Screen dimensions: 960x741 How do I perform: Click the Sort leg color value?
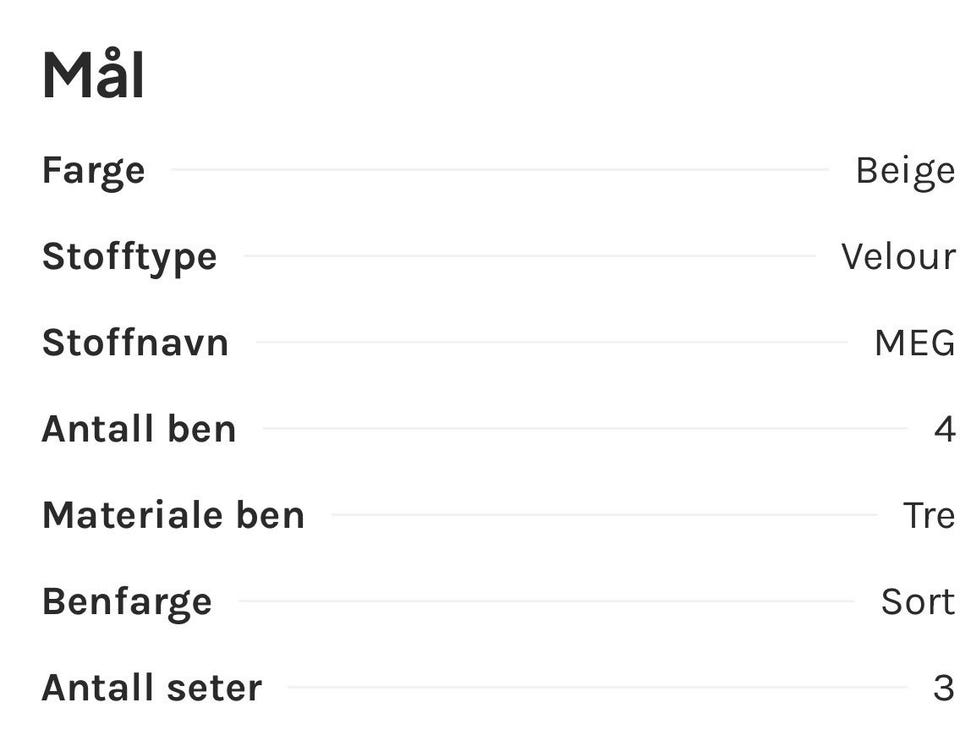tap(917, 601)
